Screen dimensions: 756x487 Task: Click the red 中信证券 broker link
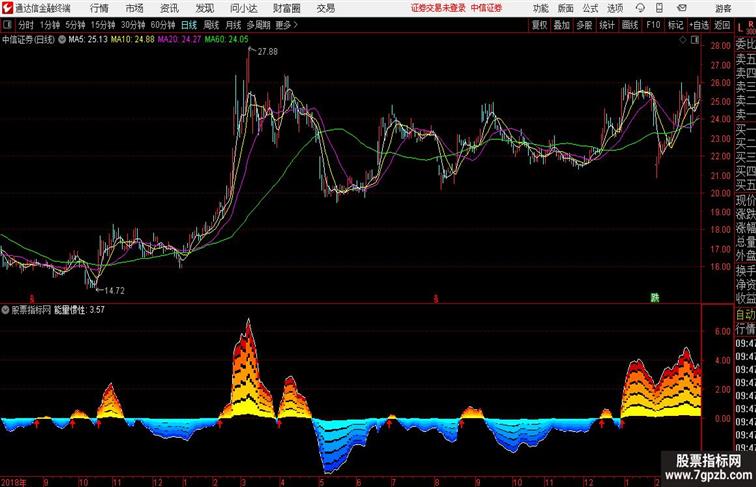point(486,8)
